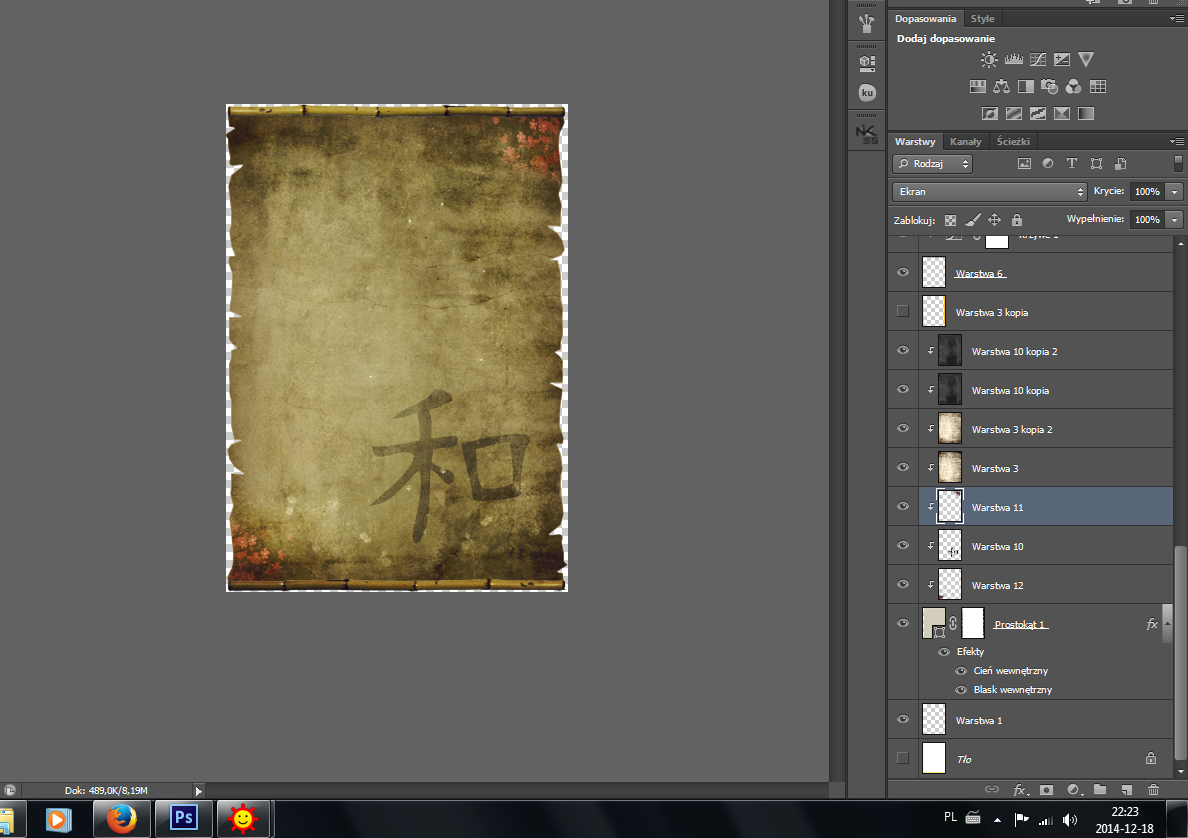Select the Warstwy tab

[x=915, y=142]
